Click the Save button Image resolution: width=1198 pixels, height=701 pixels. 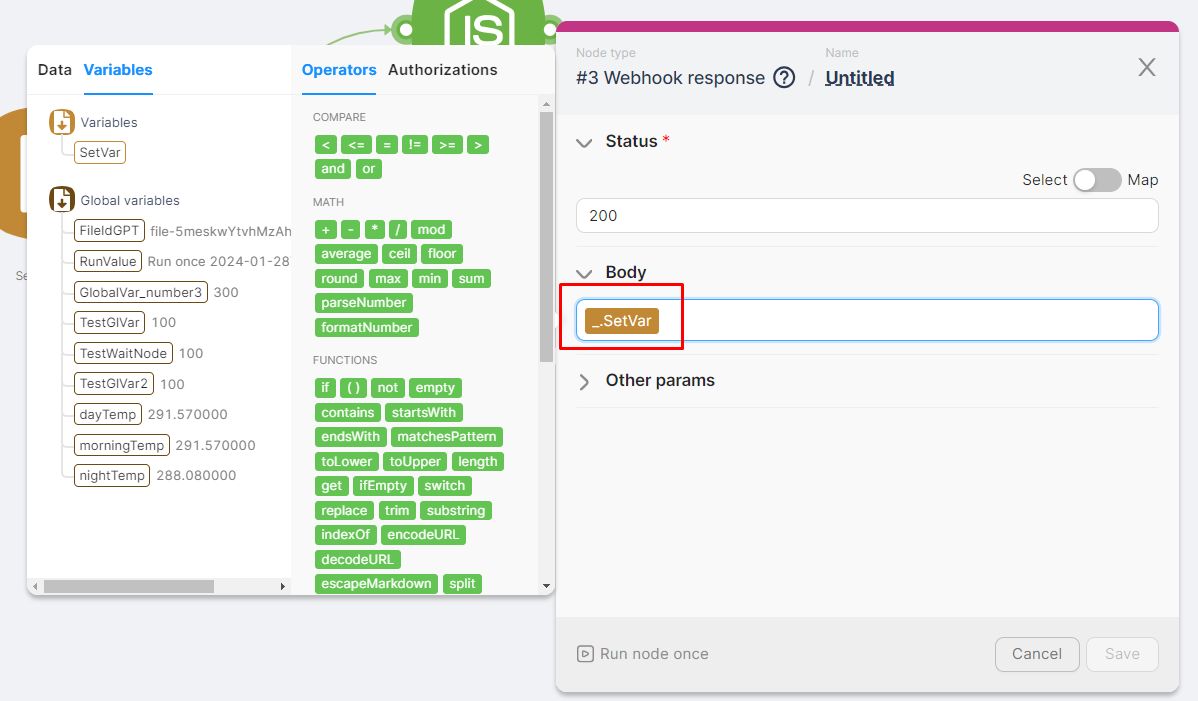pyautogui.click(x=1121, y=654)
